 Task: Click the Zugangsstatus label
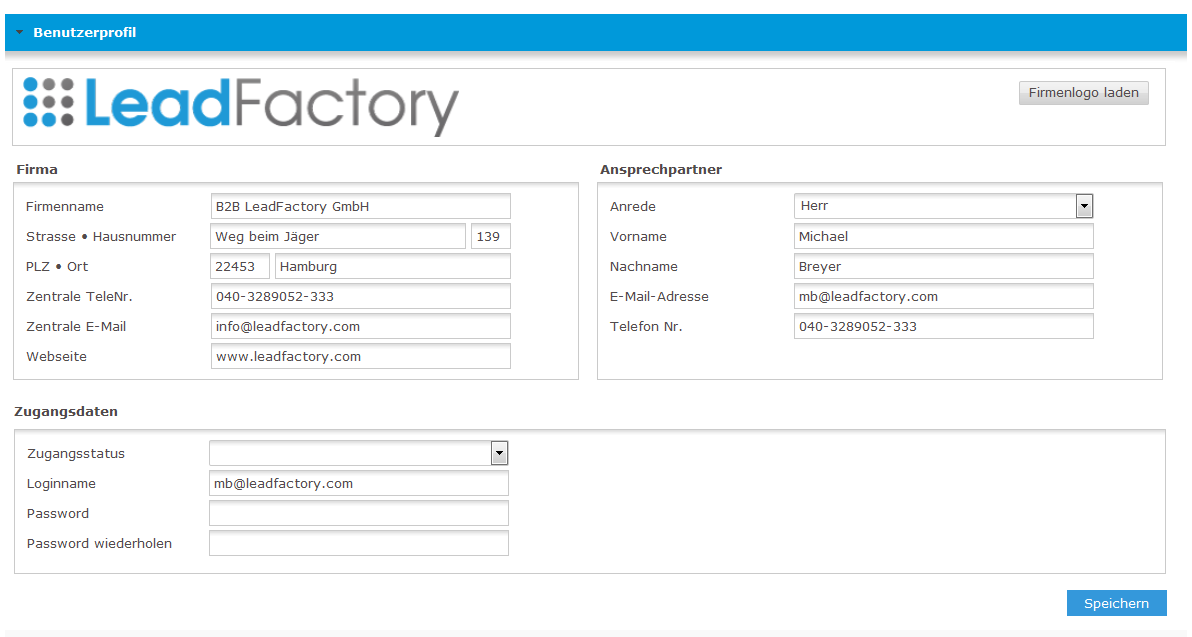[75, 454]
